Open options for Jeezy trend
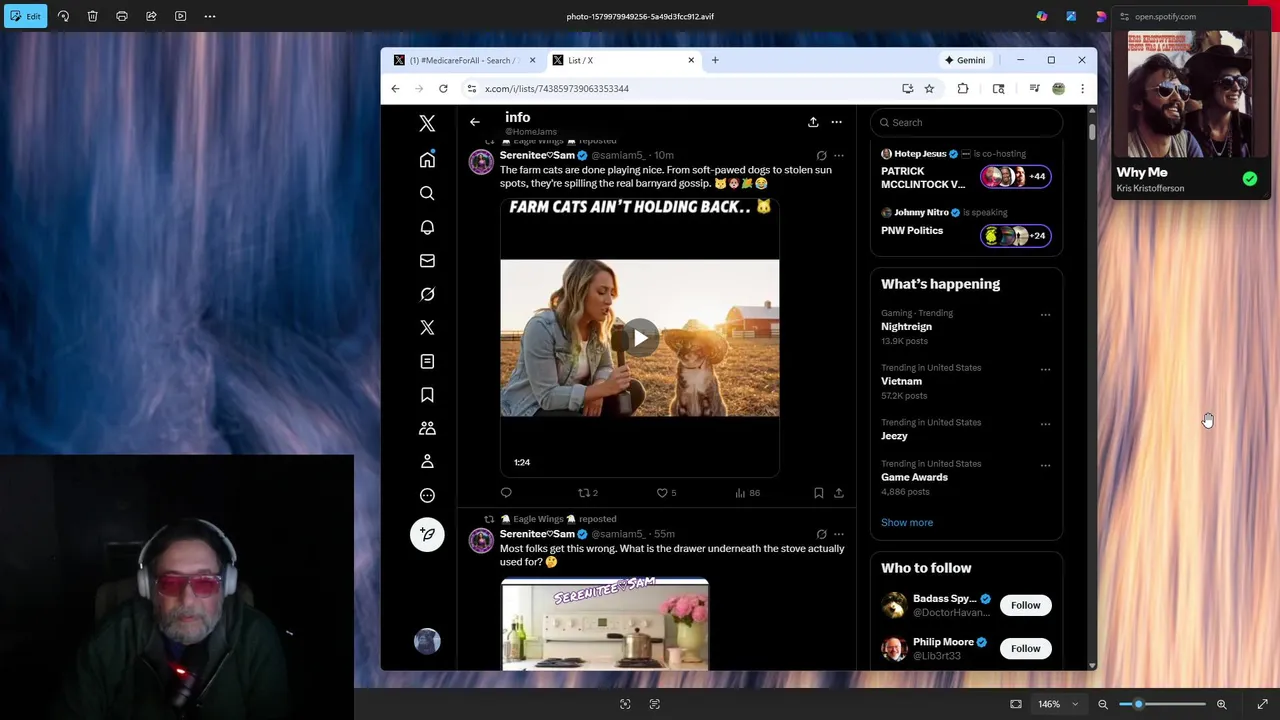The height and width of the screenshot is (720, 1280). [x=1045, y=424]
